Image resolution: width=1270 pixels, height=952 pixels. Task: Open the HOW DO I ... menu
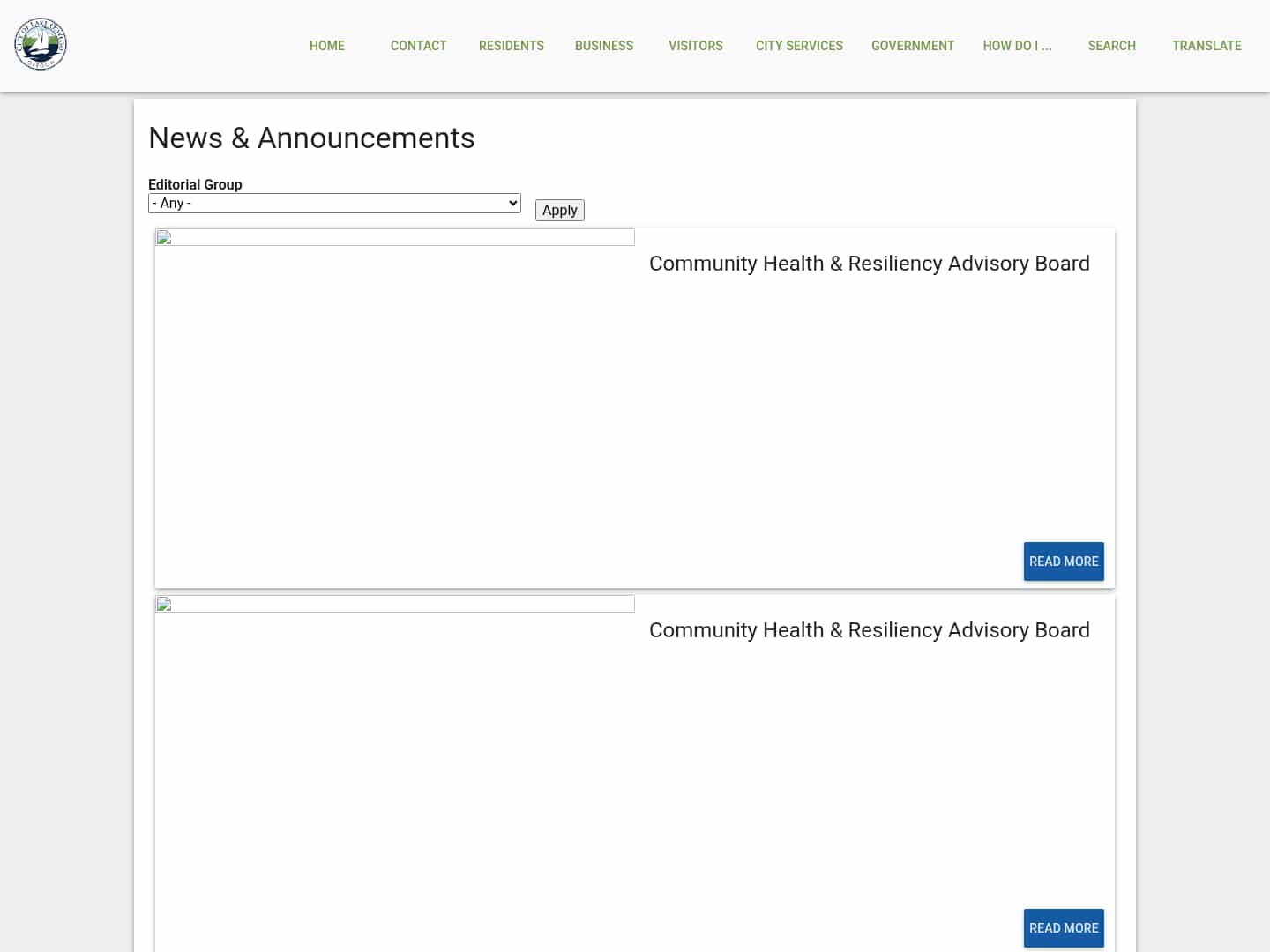[1017, 45]
